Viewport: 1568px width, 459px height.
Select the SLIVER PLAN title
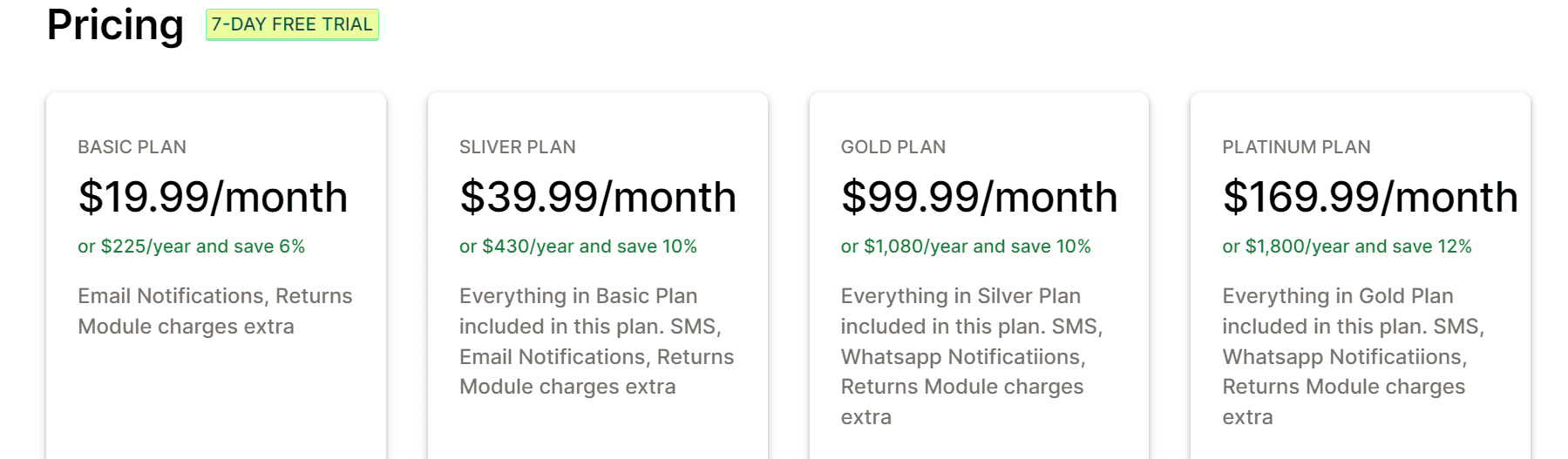pyautogui.click(x=518, y=147)
